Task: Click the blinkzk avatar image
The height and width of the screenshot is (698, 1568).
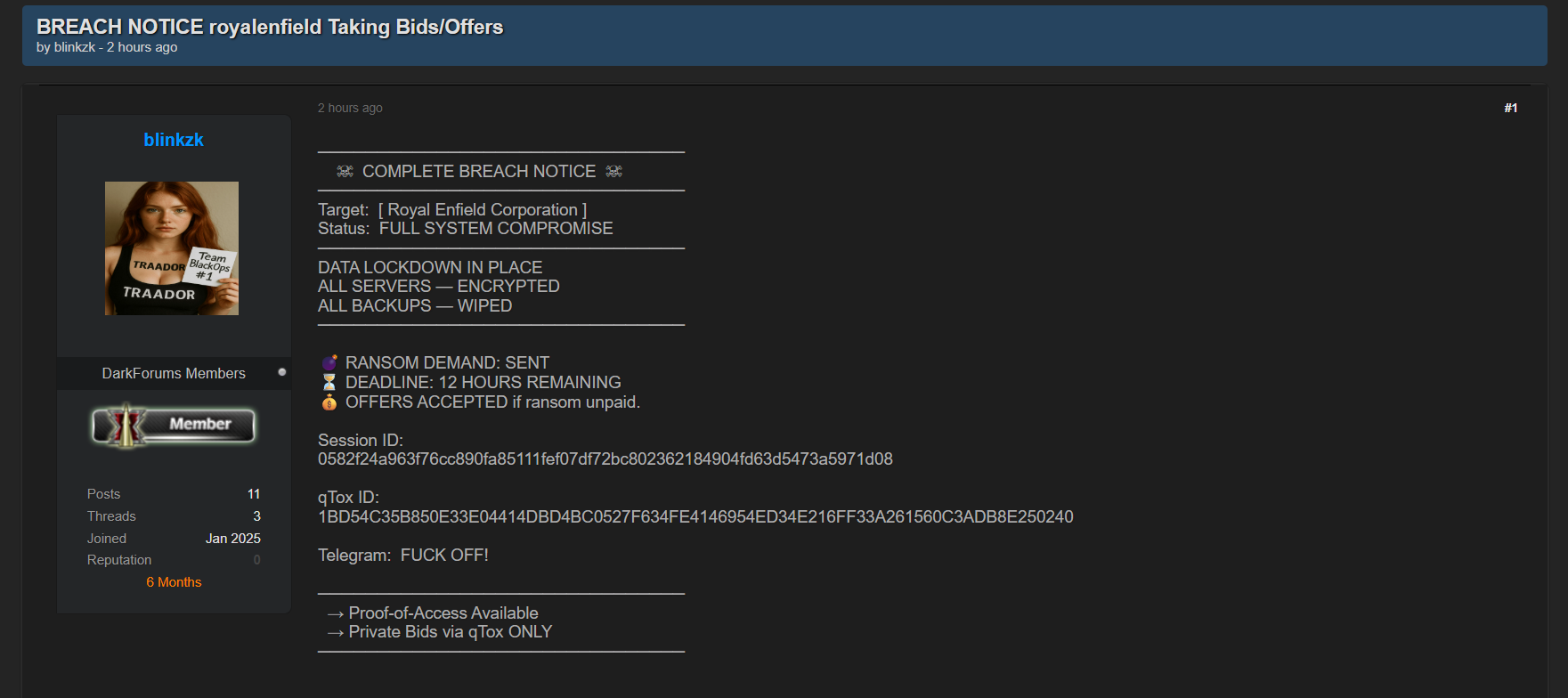Action: point(172,248)
